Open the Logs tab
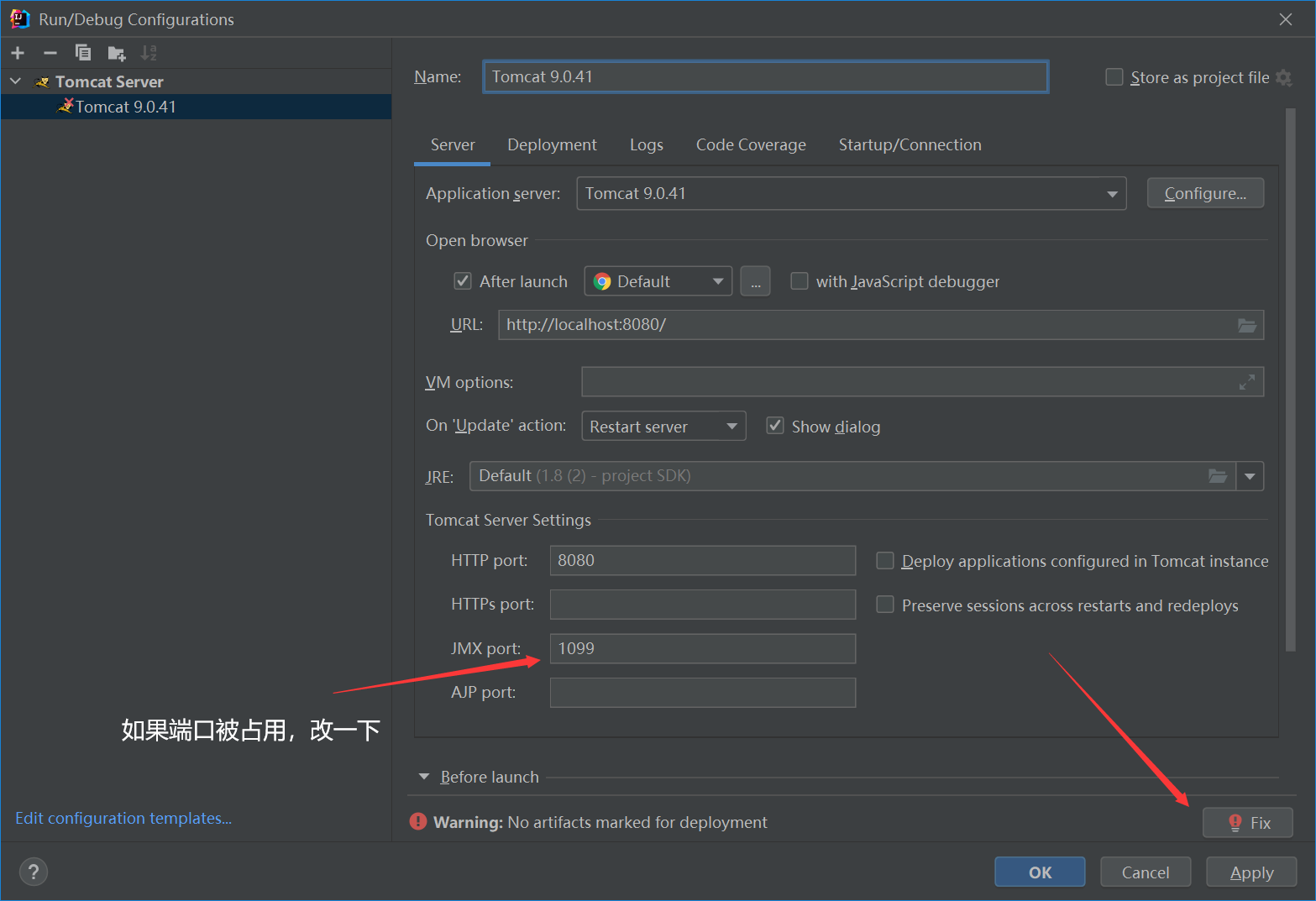 coord(647,144)
